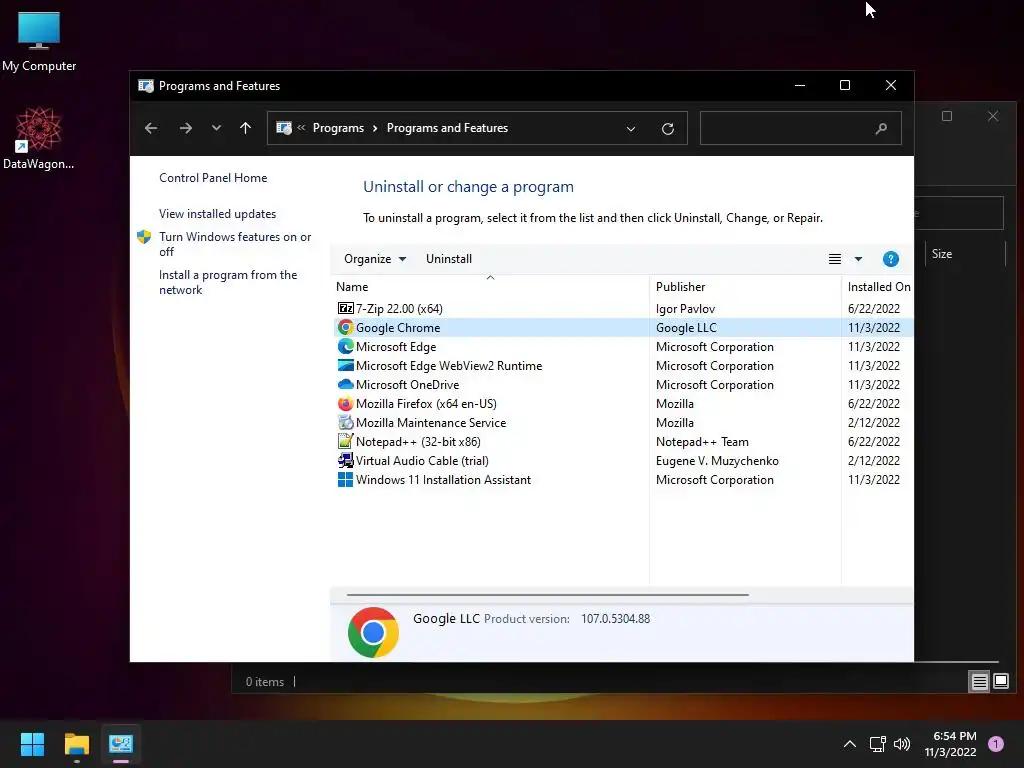Image resolution: width=1024 pixels, height=768 pixels.
Task: Open File Explorer from taskbar
Action: coord(76,744)
